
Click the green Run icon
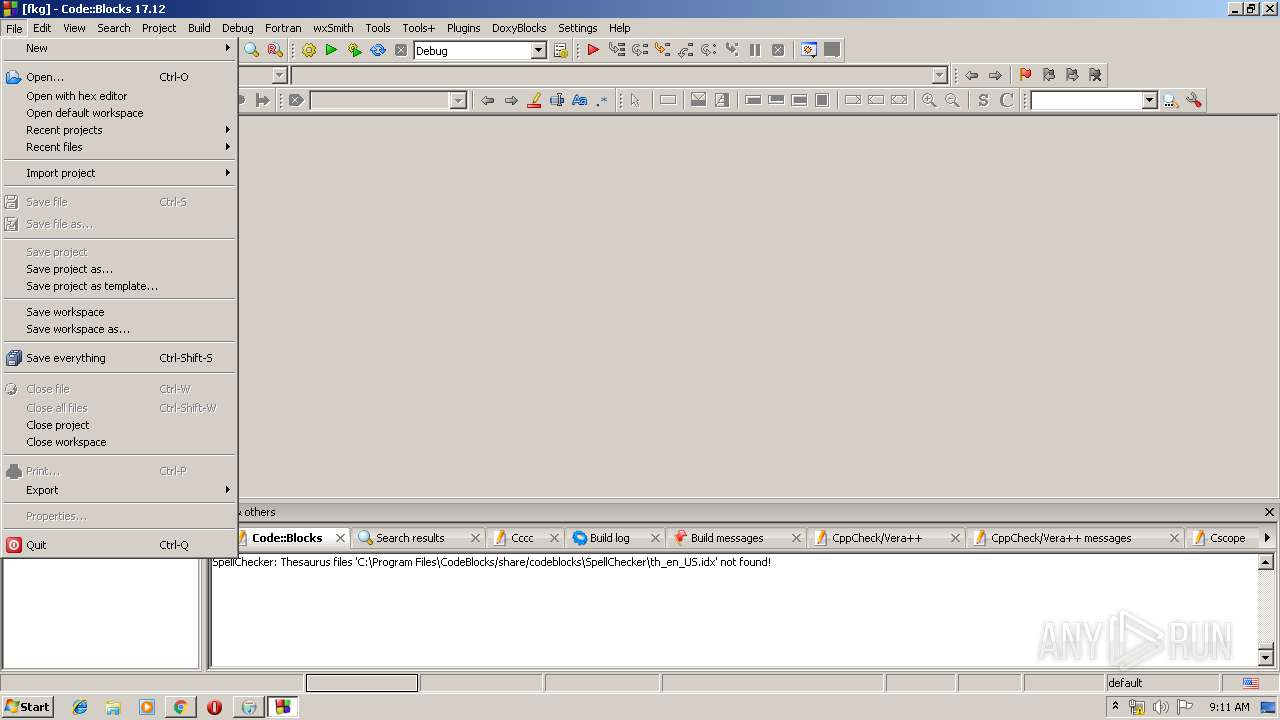coord(331,50)
